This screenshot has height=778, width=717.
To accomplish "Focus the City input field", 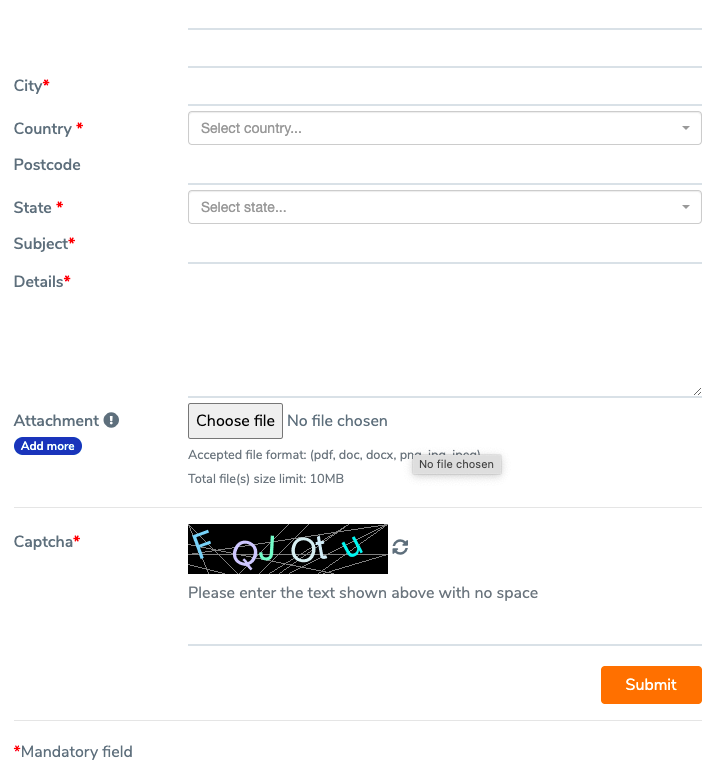I will point(445,88).
